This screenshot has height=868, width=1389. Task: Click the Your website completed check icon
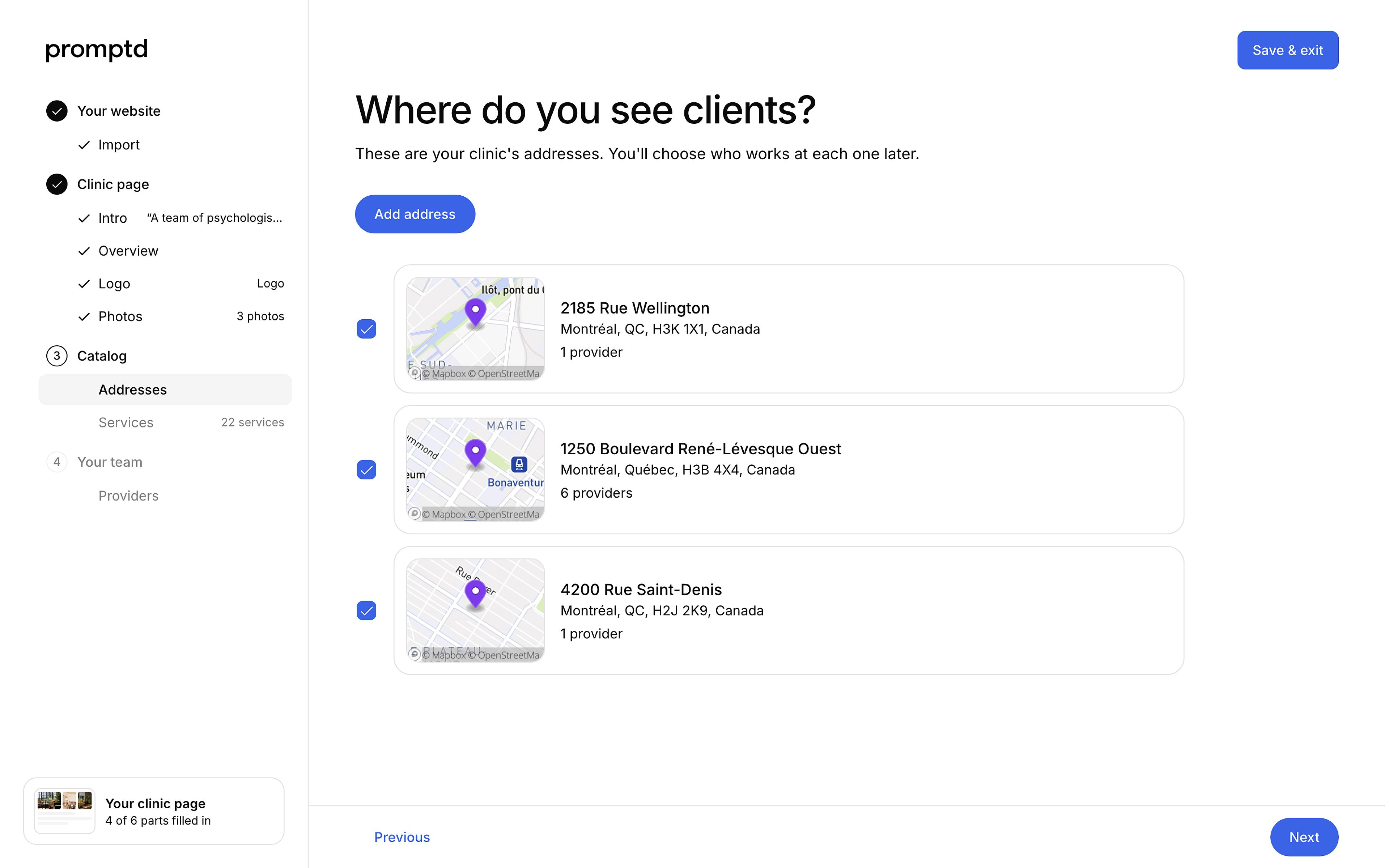point(57,111)
